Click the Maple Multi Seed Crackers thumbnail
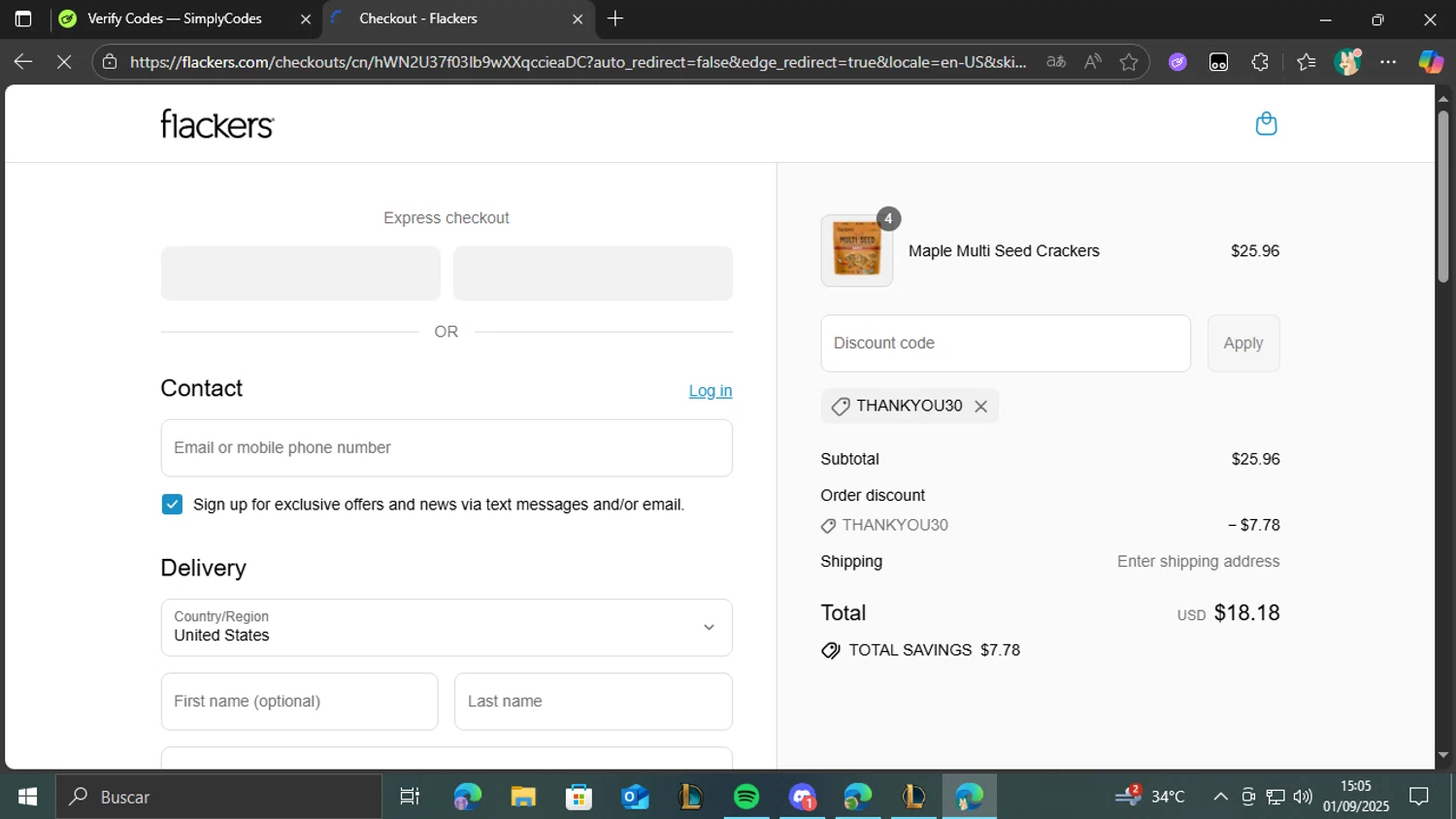This screenshot has width=1456, height=819. (856, 250)
